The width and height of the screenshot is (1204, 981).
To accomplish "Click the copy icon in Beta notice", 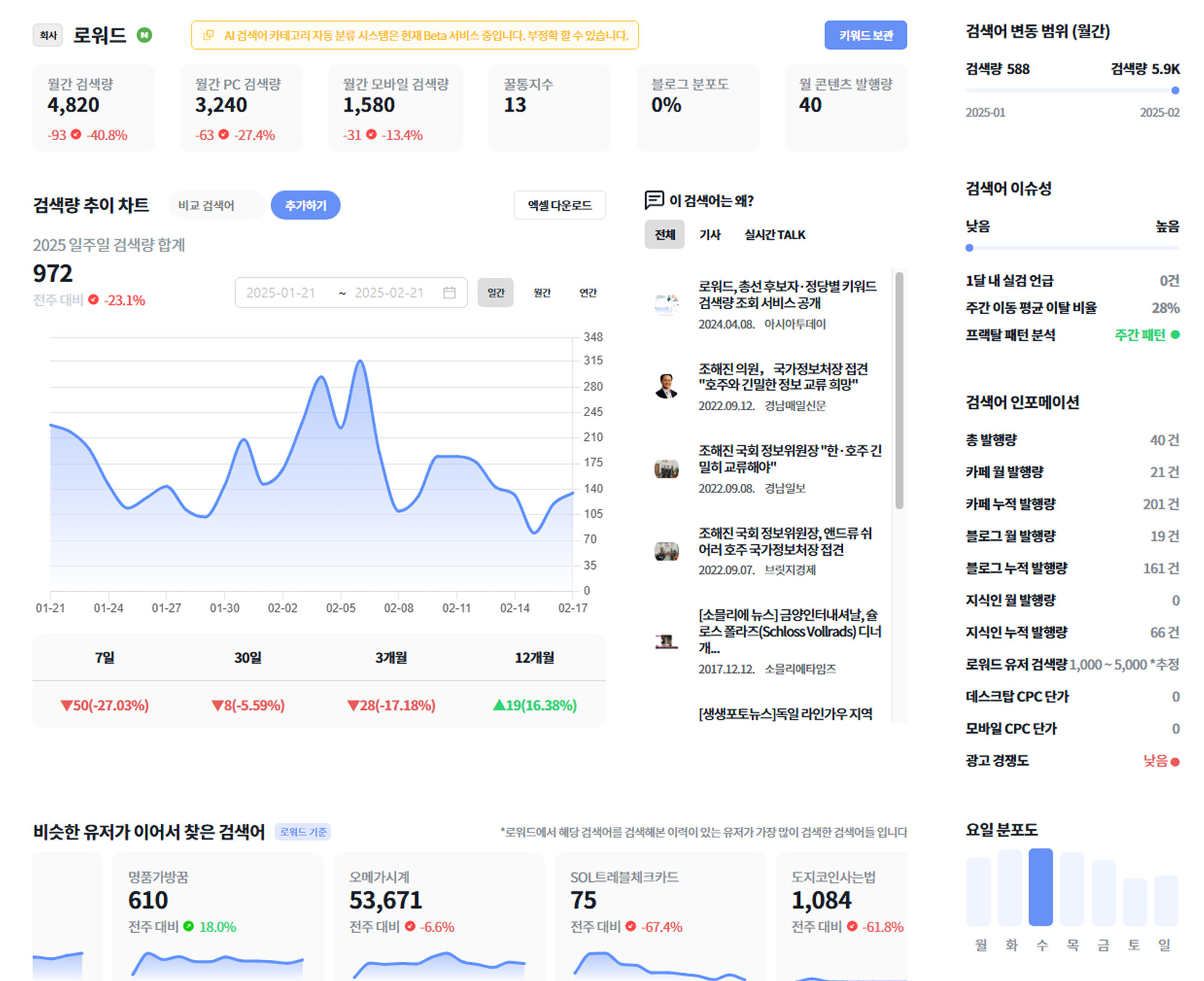I will click(208, 36).
